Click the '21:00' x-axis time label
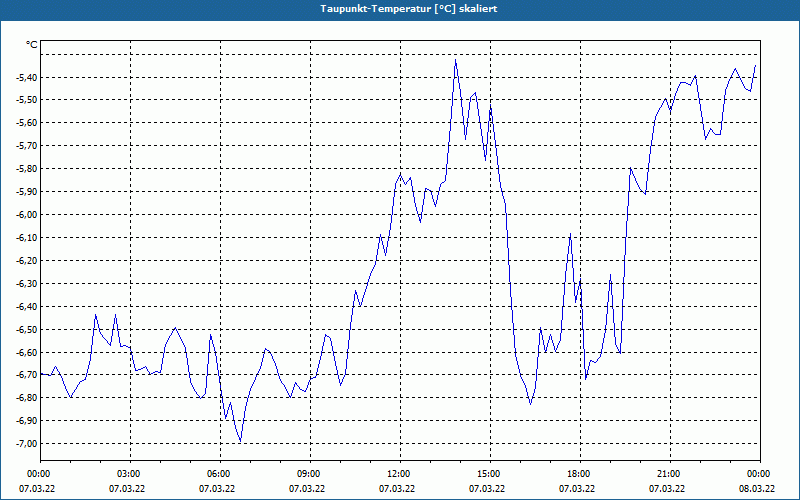 coord(669,474)
